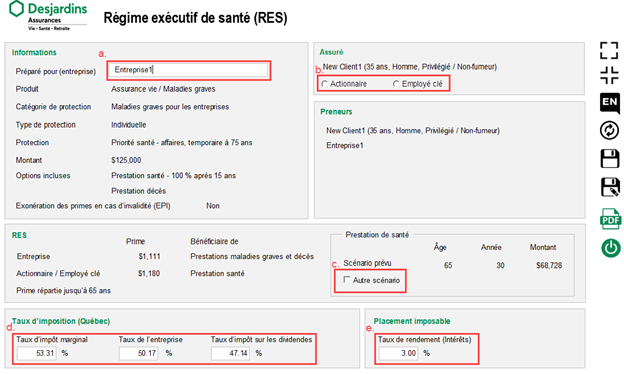The height and width of the screenshot is (374, 624).
Task: Enable the Autre scénario checkbox
Action: coord(347,280)
